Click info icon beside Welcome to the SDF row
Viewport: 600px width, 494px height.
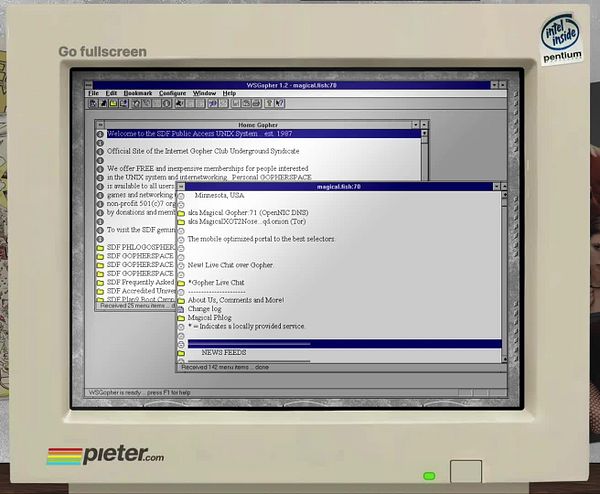[x=100, y=134]
